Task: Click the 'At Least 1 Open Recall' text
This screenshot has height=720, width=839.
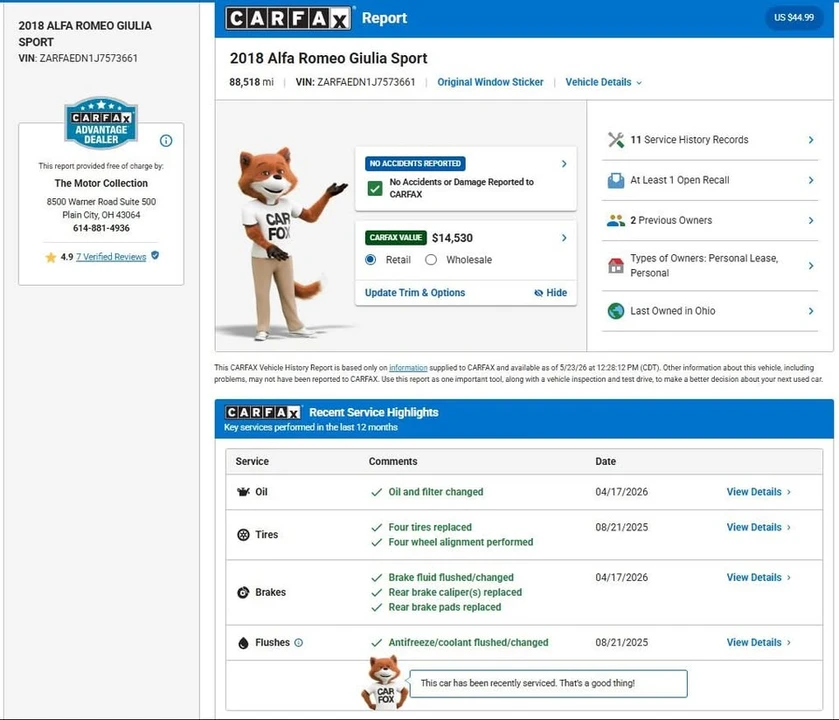Action: (680, 180)
